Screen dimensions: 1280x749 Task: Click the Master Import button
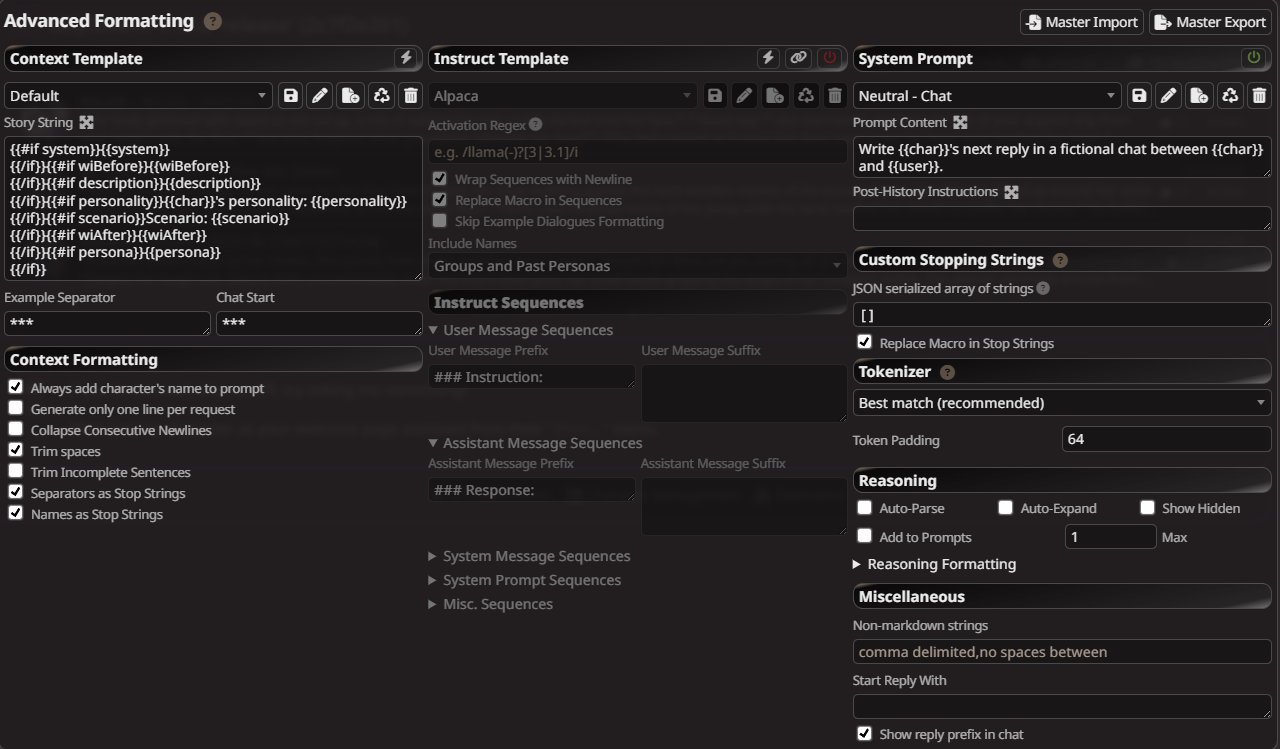point(1082,22)
